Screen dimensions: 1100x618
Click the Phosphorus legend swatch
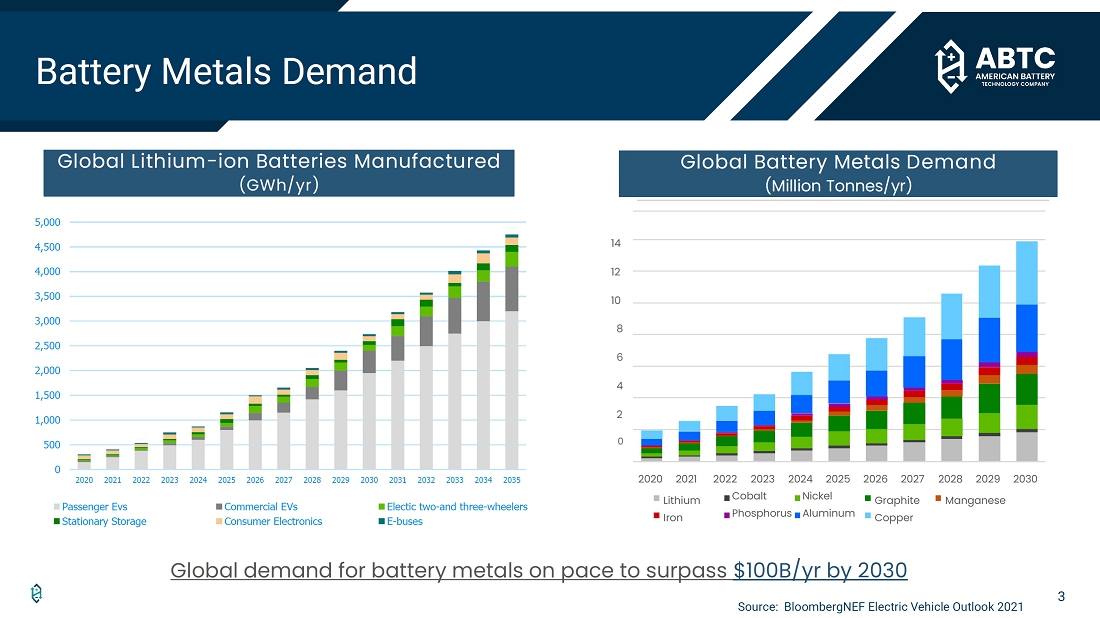point(727,514)
